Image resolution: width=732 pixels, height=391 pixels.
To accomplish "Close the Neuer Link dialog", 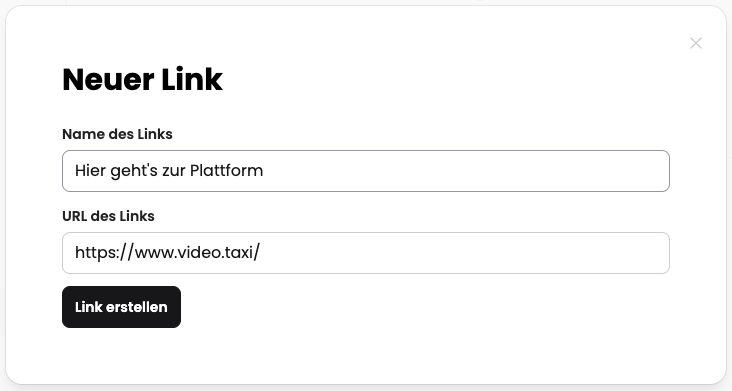I will (696, 43).
